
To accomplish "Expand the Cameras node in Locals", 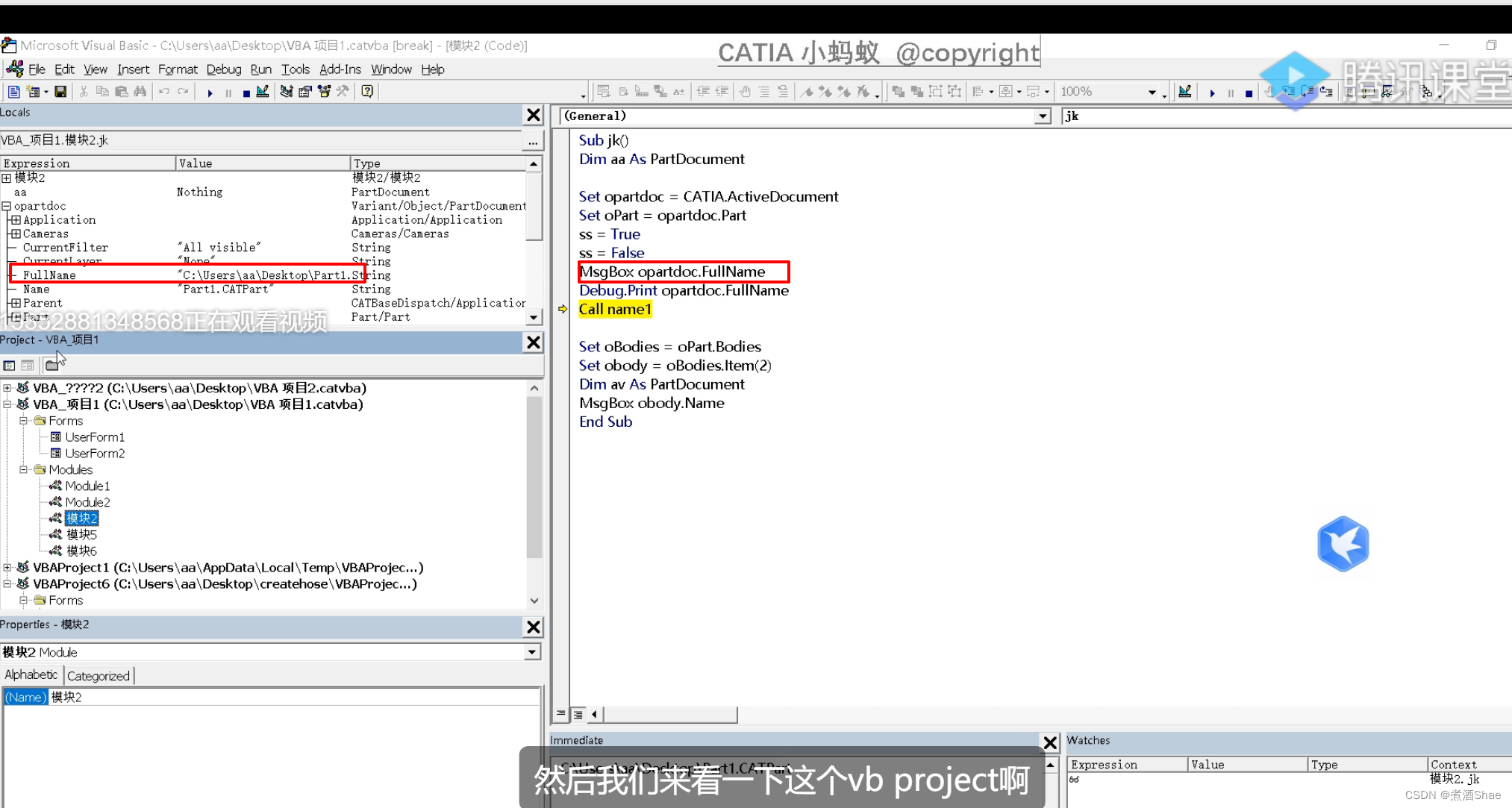I will 16,234.
